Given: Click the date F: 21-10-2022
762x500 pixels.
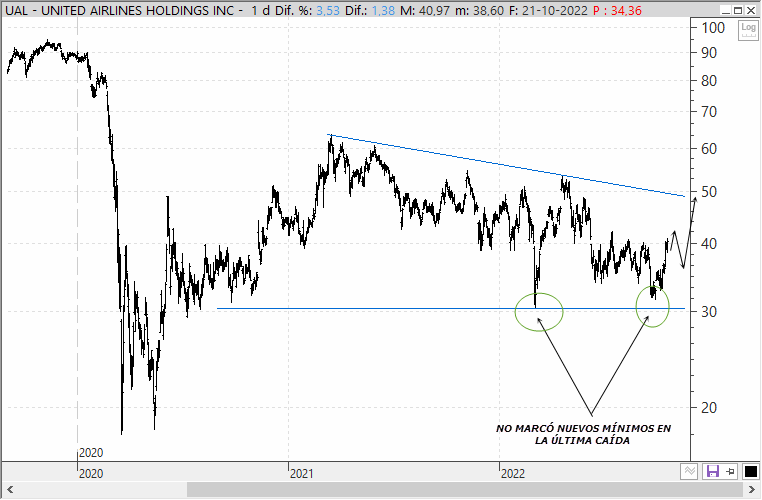Looking at the screenshot, I should point(549,10).
